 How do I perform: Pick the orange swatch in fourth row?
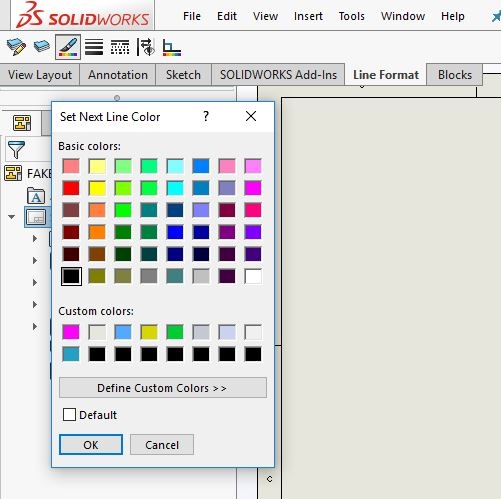click(x=97, y=232)
